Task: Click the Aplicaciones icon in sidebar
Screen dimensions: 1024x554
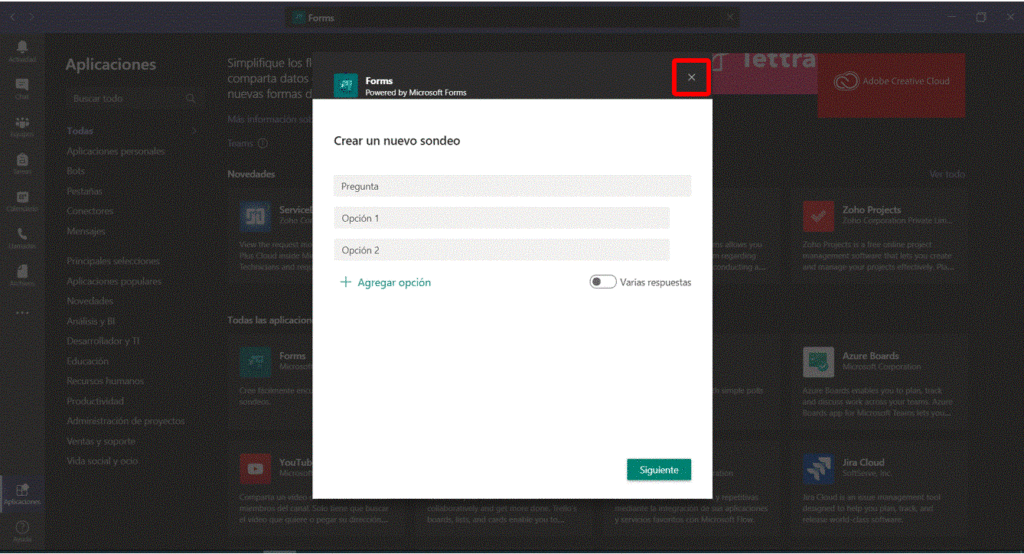Action: (22, 492)
